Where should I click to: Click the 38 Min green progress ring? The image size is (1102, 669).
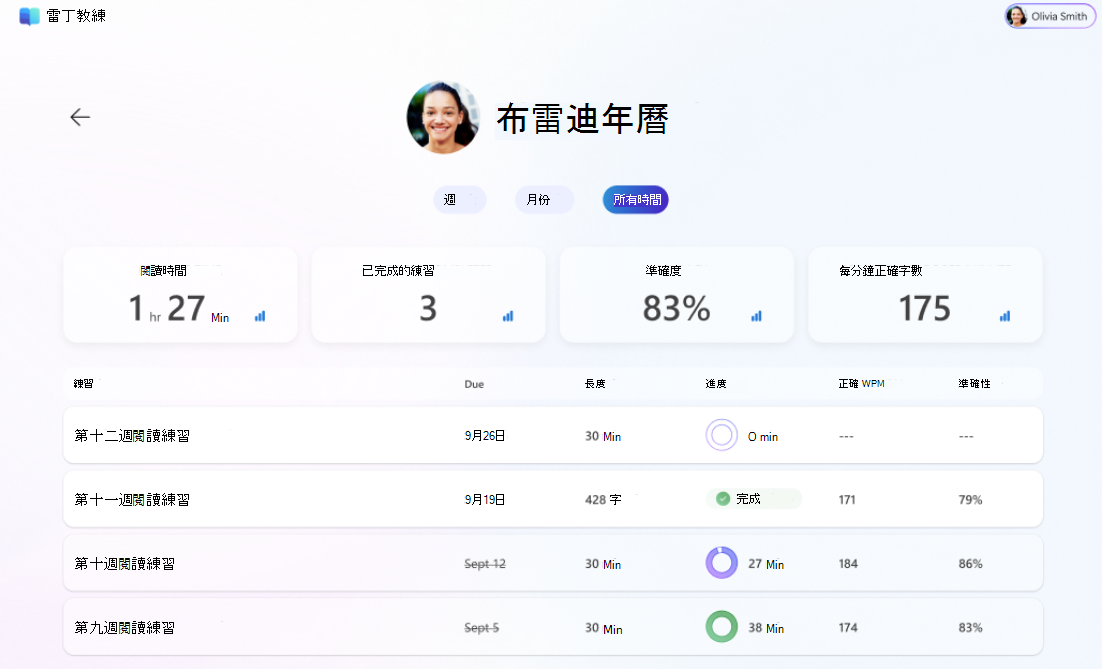(x=722, y=627)
